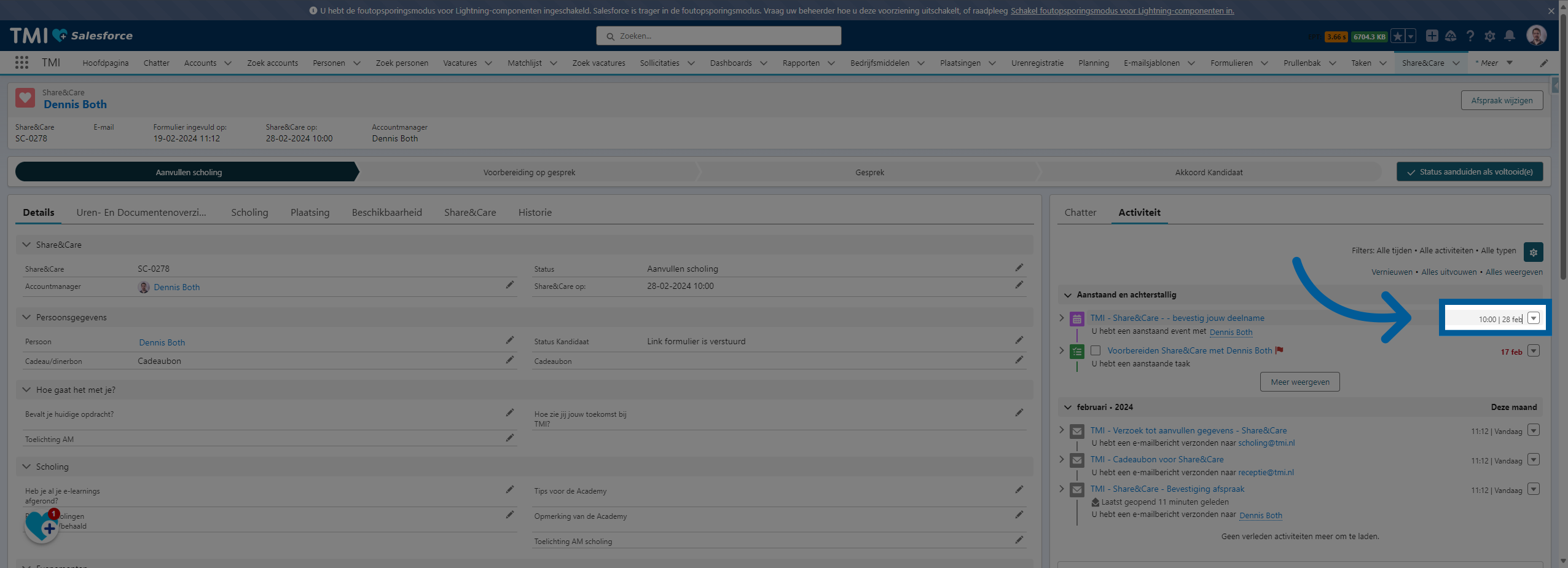Close the debug mode banner
The height and width of the screenshot is (568, 1568).
[1552, 10]
